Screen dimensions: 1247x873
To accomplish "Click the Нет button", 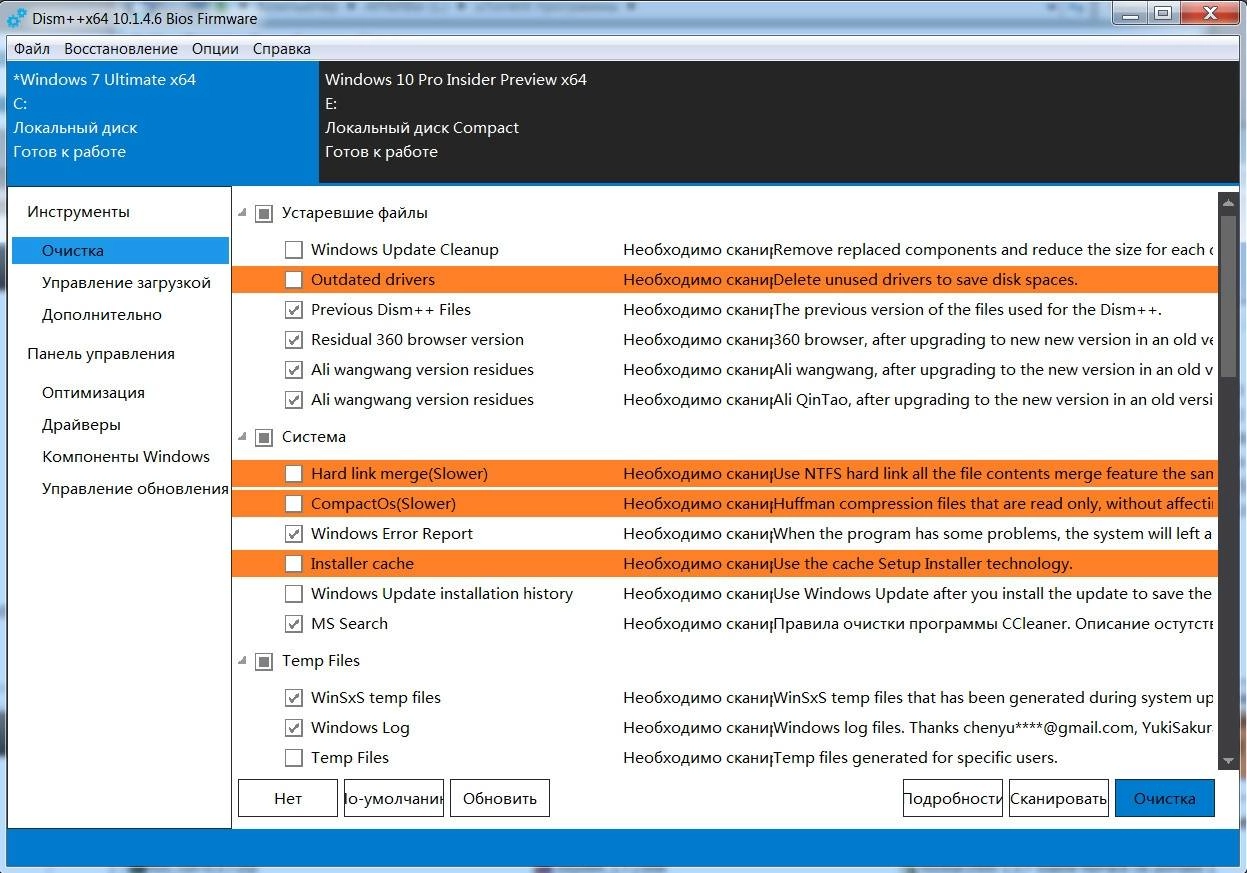I will pyautogui.click(x=288, y=798).
